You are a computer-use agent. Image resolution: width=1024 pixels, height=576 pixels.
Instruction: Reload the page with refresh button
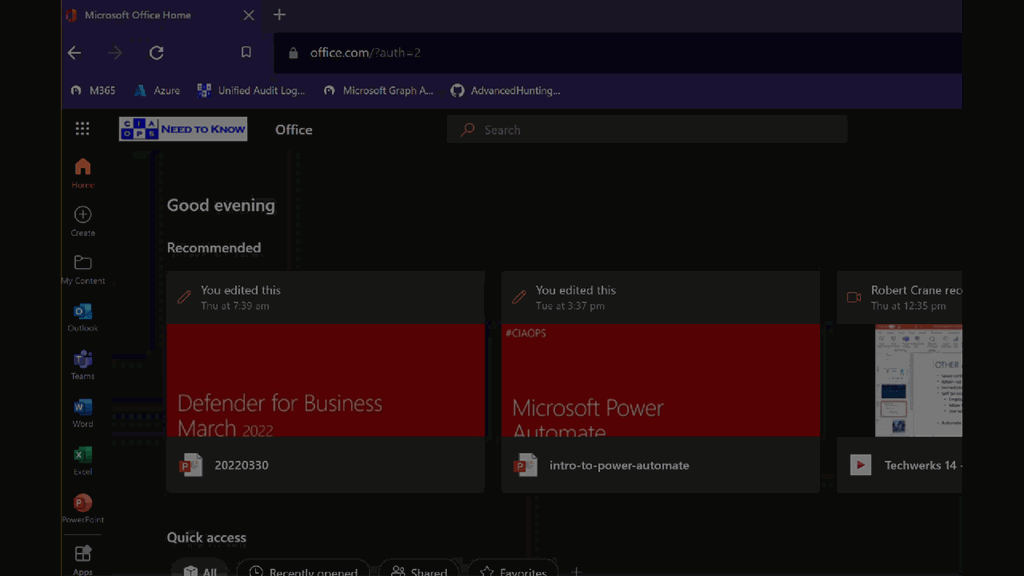tap(156, 53)
